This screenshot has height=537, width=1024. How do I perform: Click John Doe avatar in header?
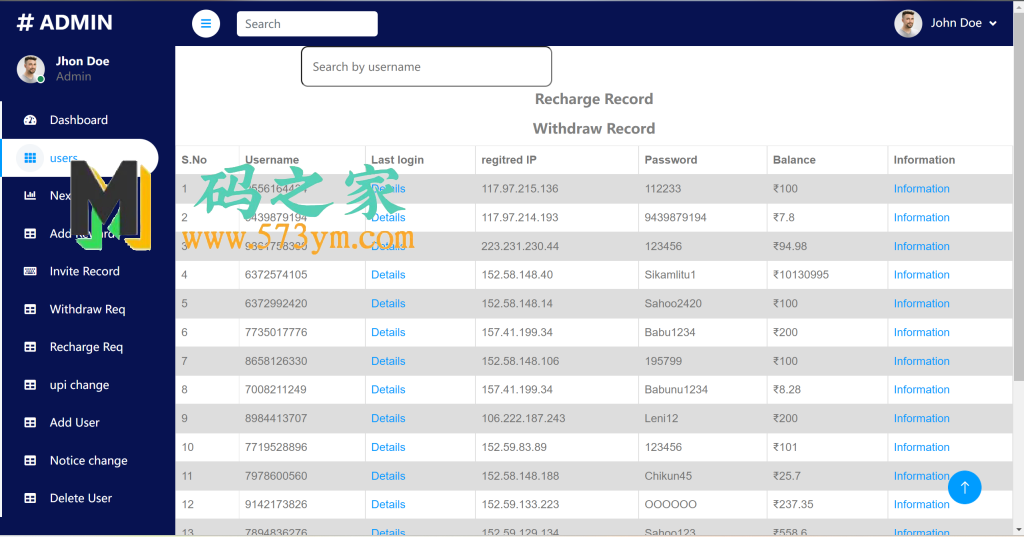908,24
